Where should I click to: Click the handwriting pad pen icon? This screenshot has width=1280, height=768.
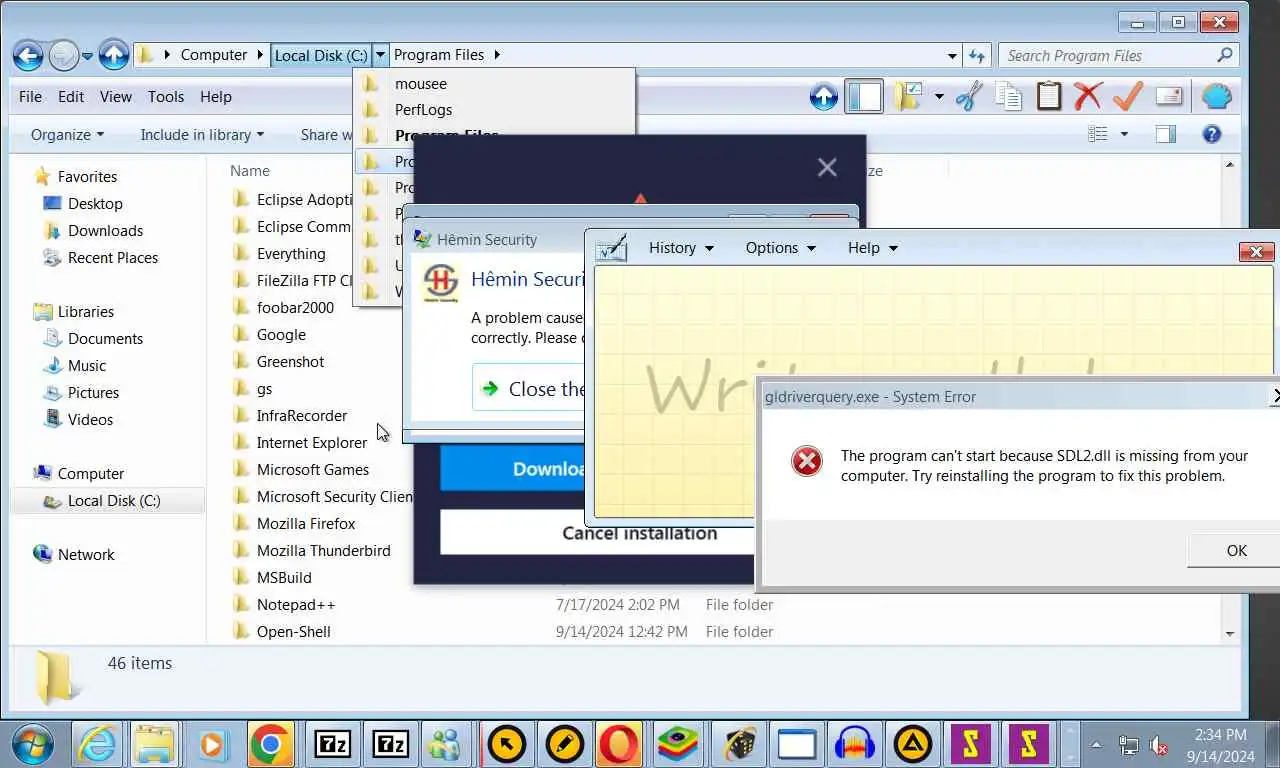(x=611, y=247)
